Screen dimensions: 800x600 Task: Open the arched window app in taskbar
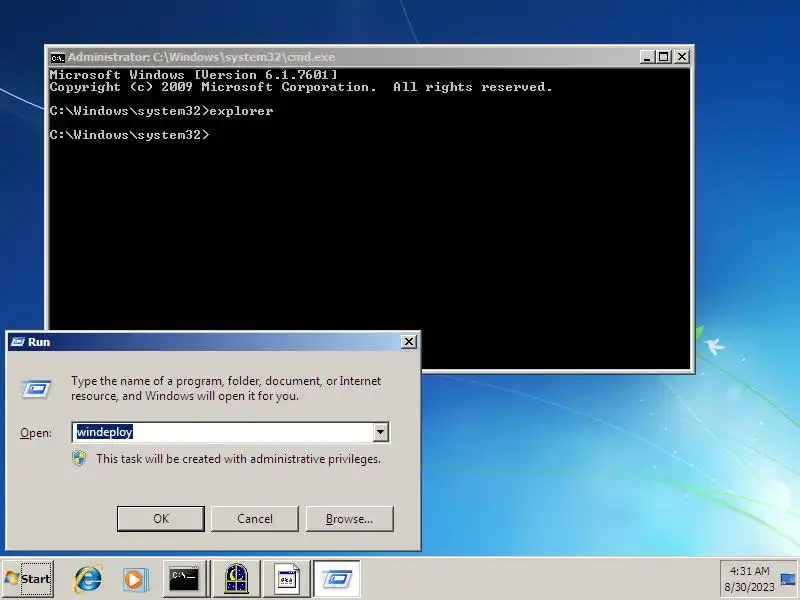click(236, 579)
